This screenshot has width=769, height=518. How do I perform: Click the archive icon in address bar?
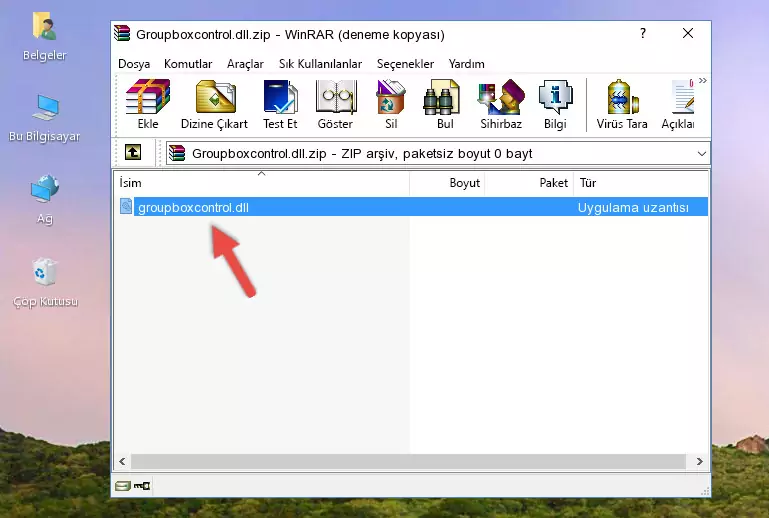click(177, 153)
